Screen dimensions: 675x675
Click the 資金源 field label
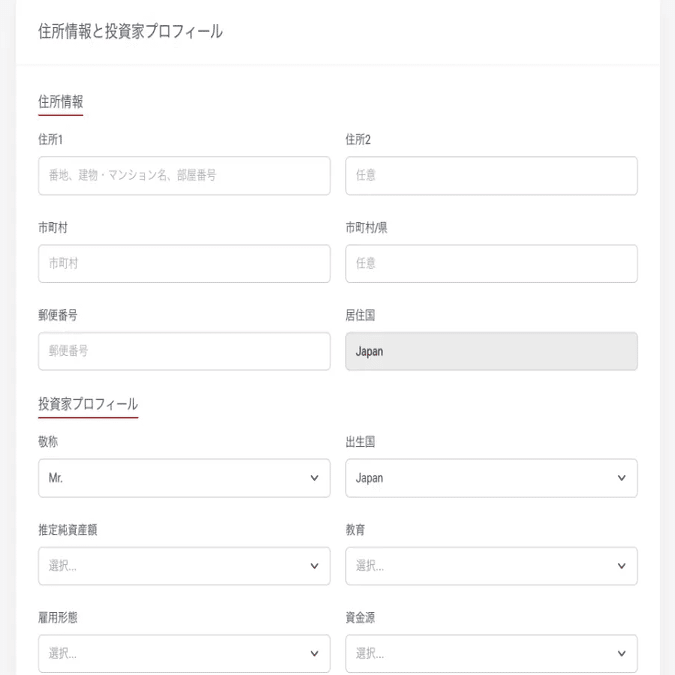360,618
